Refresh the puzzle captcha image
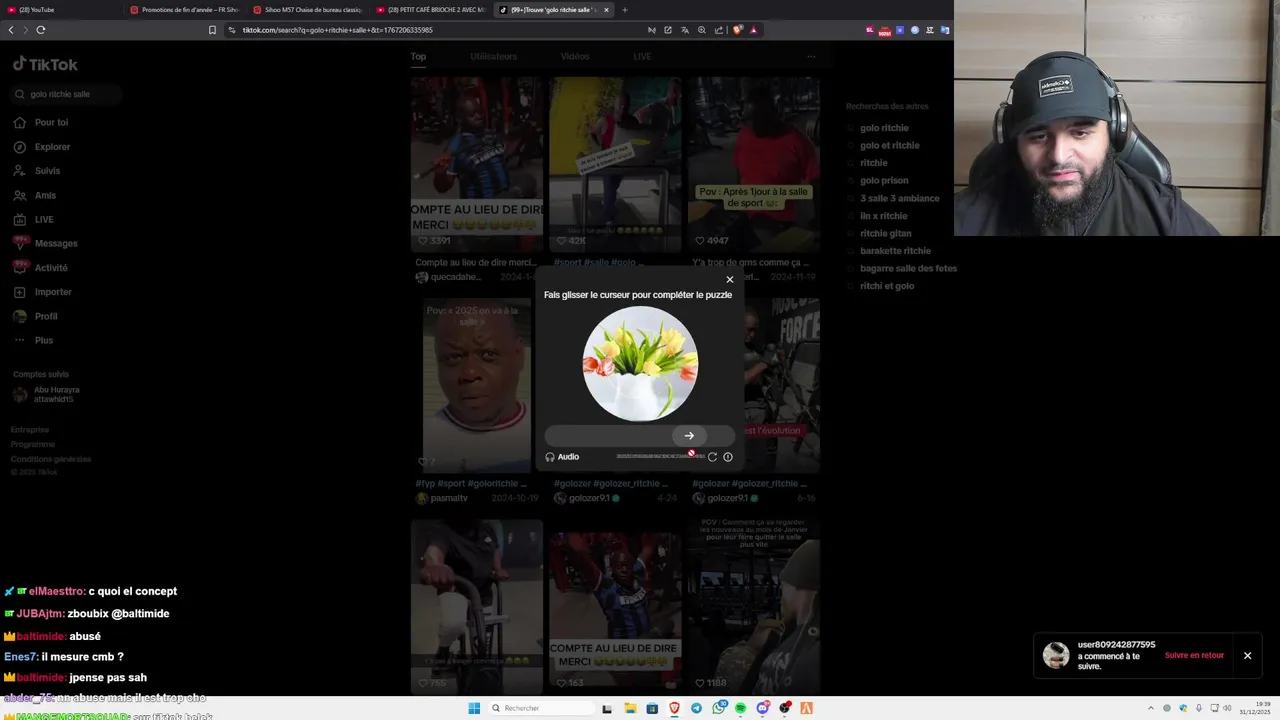1280x720 pixels. pos(712,457)
